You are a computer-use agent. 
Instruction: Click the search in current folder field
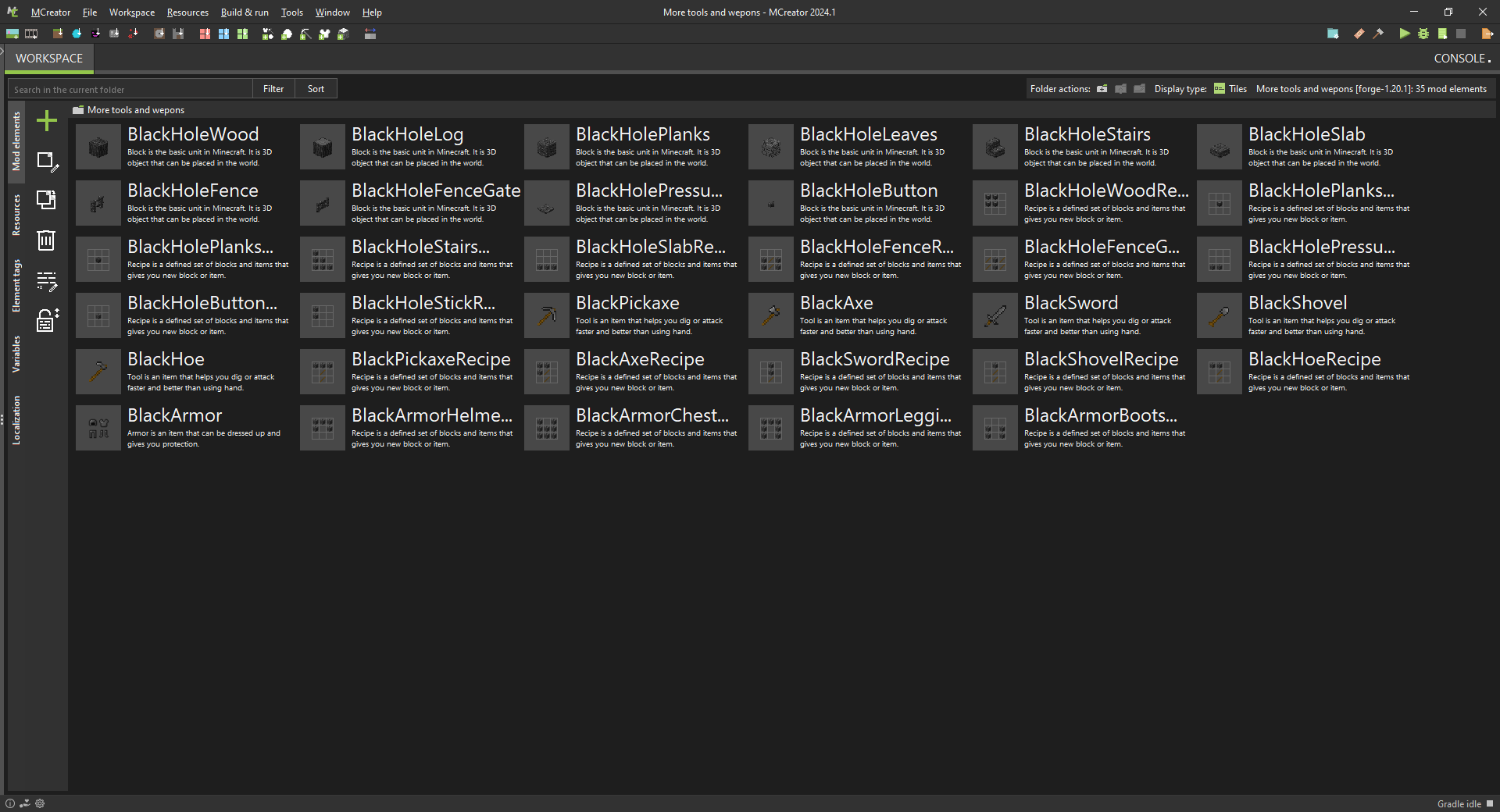129,88
